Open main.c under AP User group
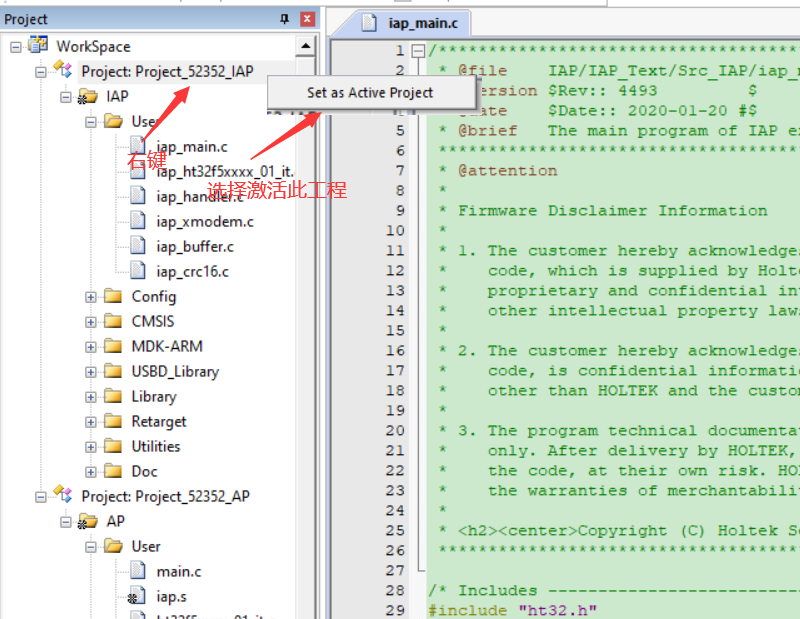 pyautogui.click(x=179, y=571)
